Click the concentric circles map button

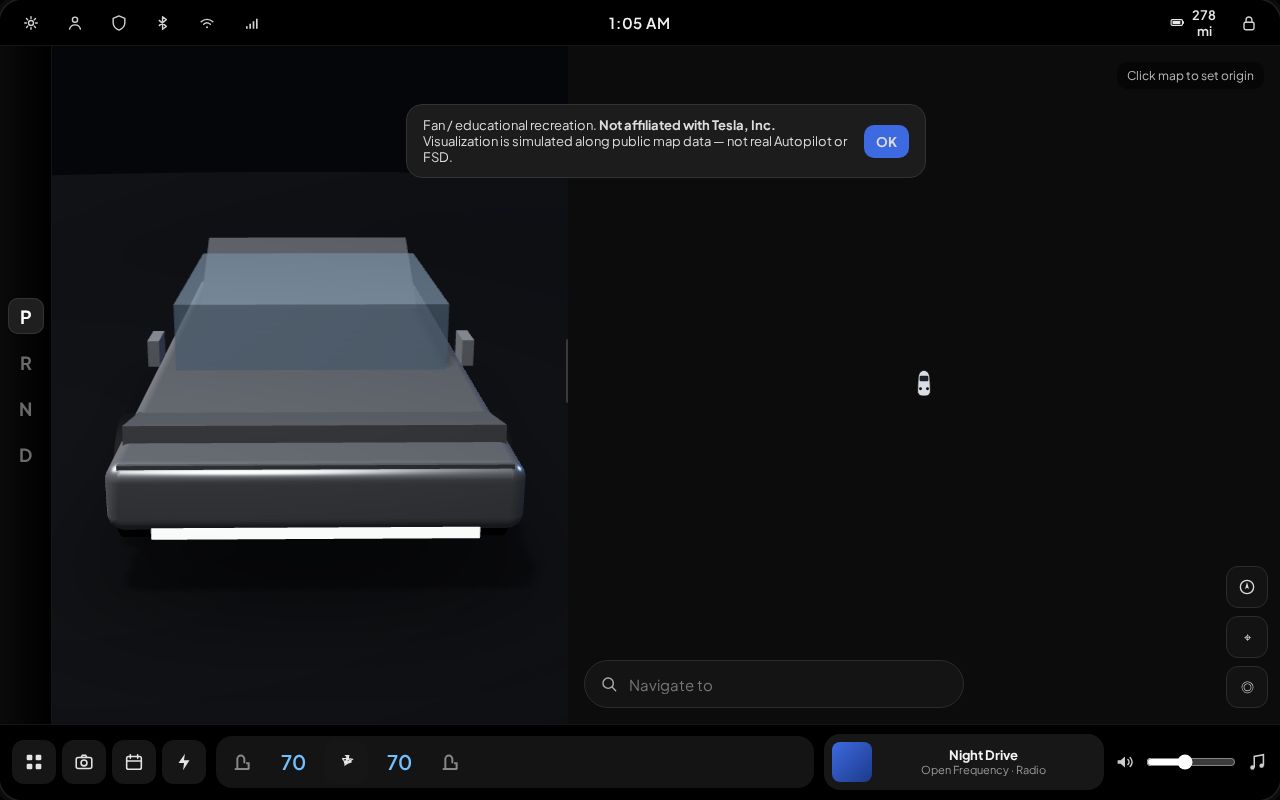click(x=1247, y=687)
